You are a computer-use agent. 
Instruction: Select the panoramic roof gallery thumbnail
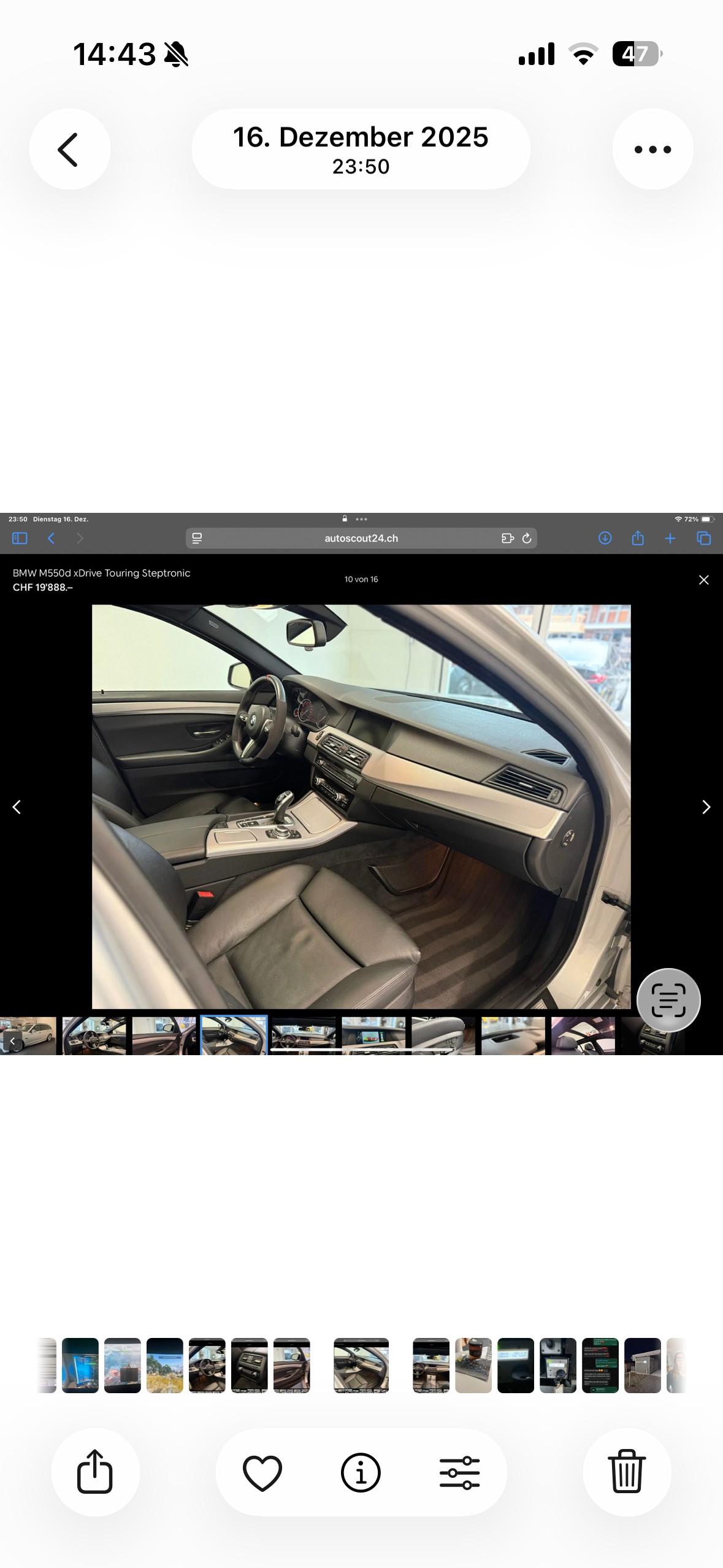point(583,1036)
